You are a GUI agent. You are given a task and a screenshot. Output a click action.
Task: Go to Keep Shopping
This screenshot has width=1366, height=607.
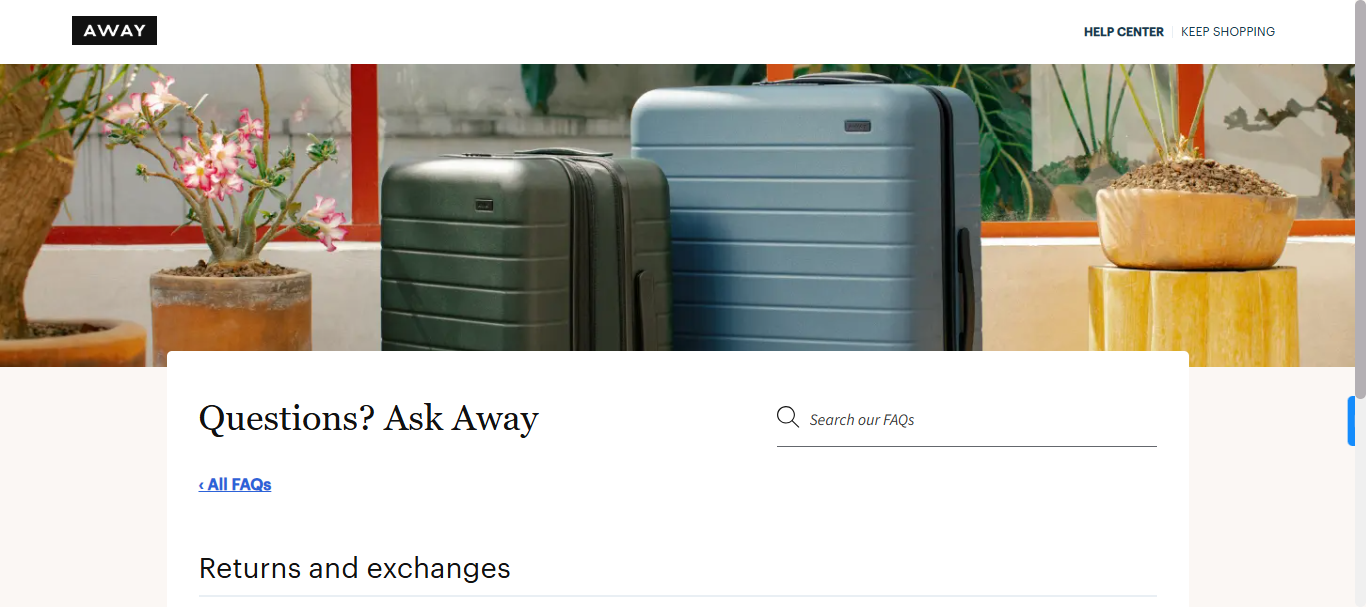coord(1228,32)
